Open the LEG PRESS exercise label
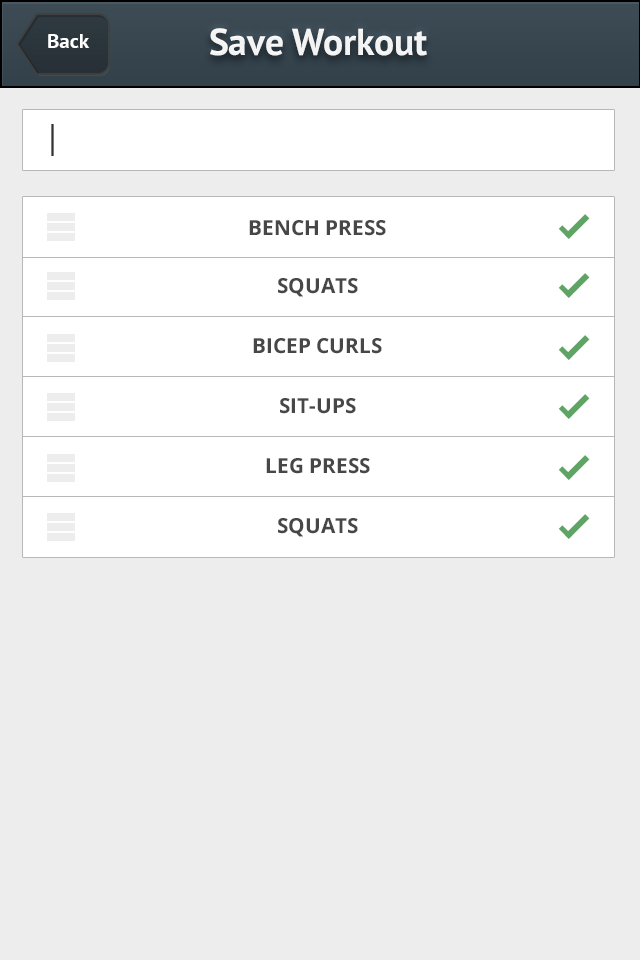Image resolution: width=640 pixels, height=960 pixels. click(x=317, y=466)
